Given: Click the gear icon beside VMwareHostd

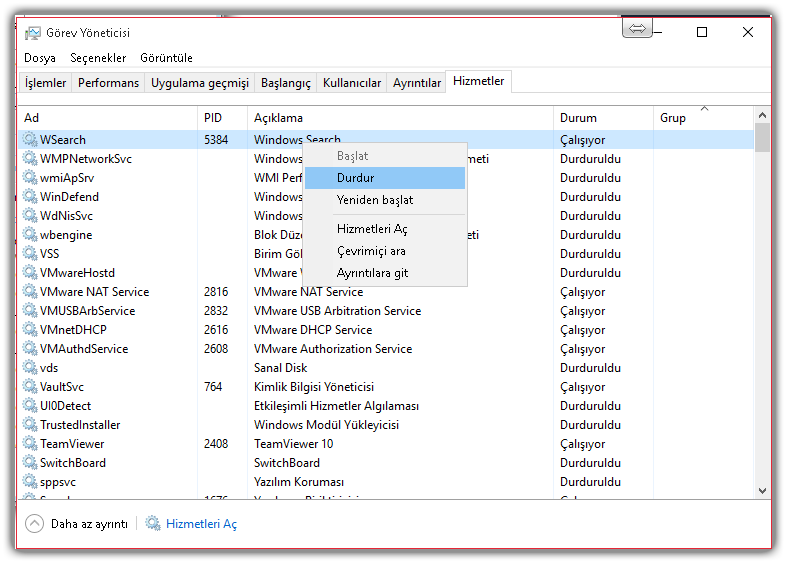Looking at the screenshot, I should pos(30,272).
